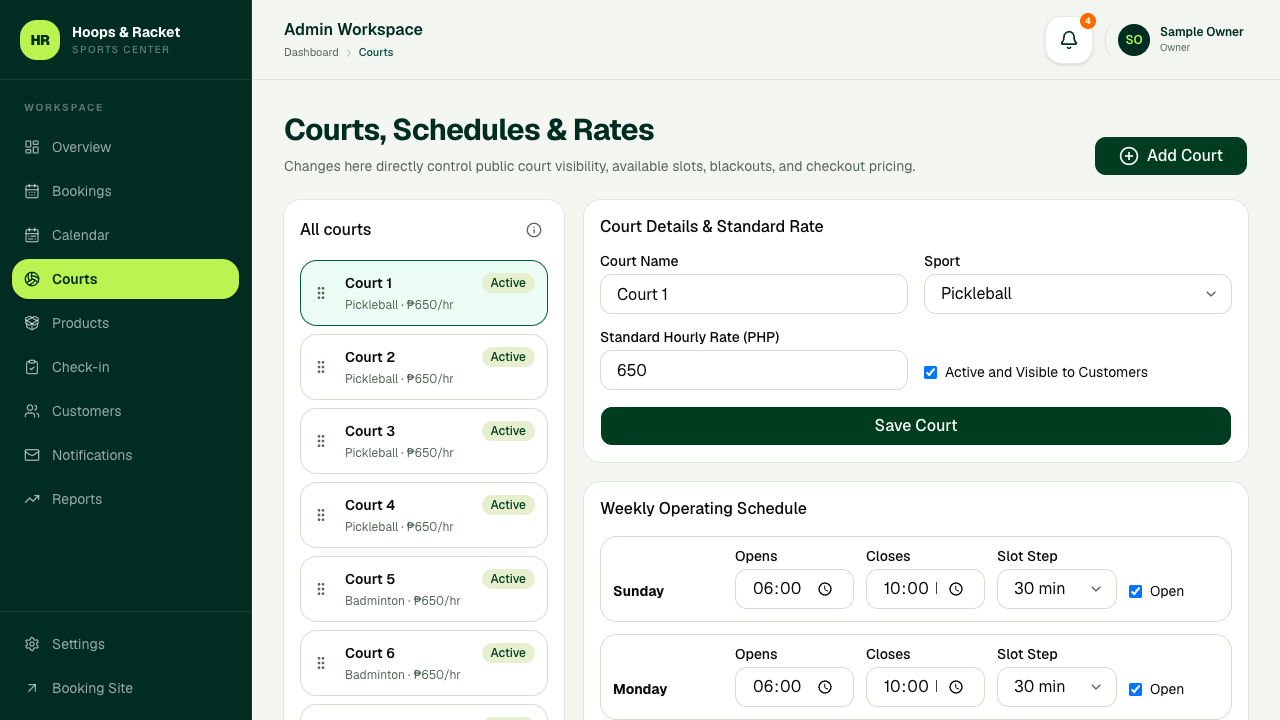This screenshot has width=1280, height=720.
Task: Click the Notifications envelope icon in sidebar
Action: (32, 455)
